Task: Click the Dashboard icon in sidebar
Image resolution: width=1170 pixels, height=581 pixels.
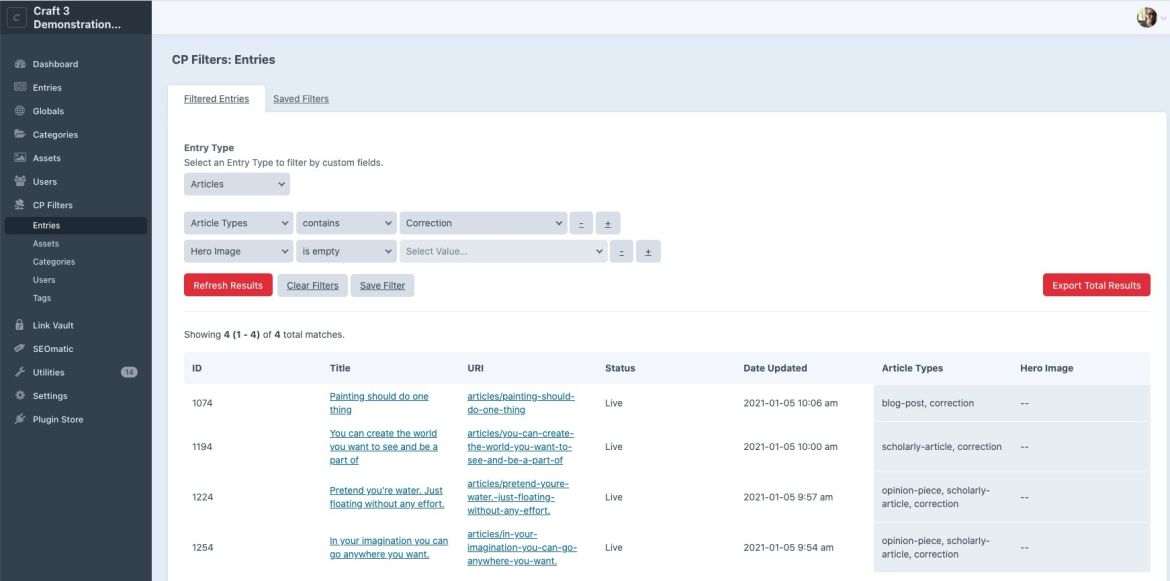Action: [20, 64]
